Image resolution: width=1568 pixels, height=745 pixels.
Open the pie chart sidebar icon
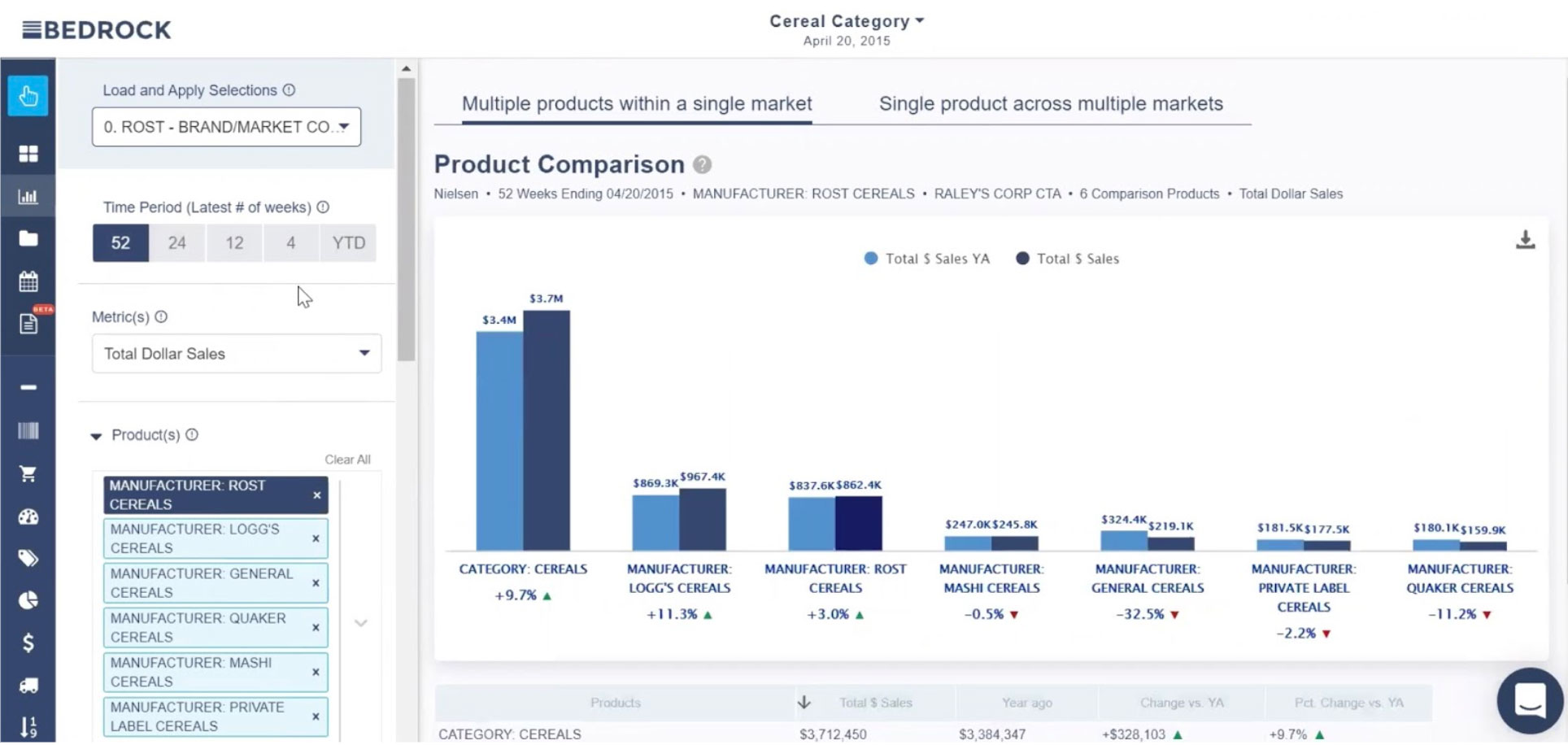pyautogui.click(x=28, y=600)
